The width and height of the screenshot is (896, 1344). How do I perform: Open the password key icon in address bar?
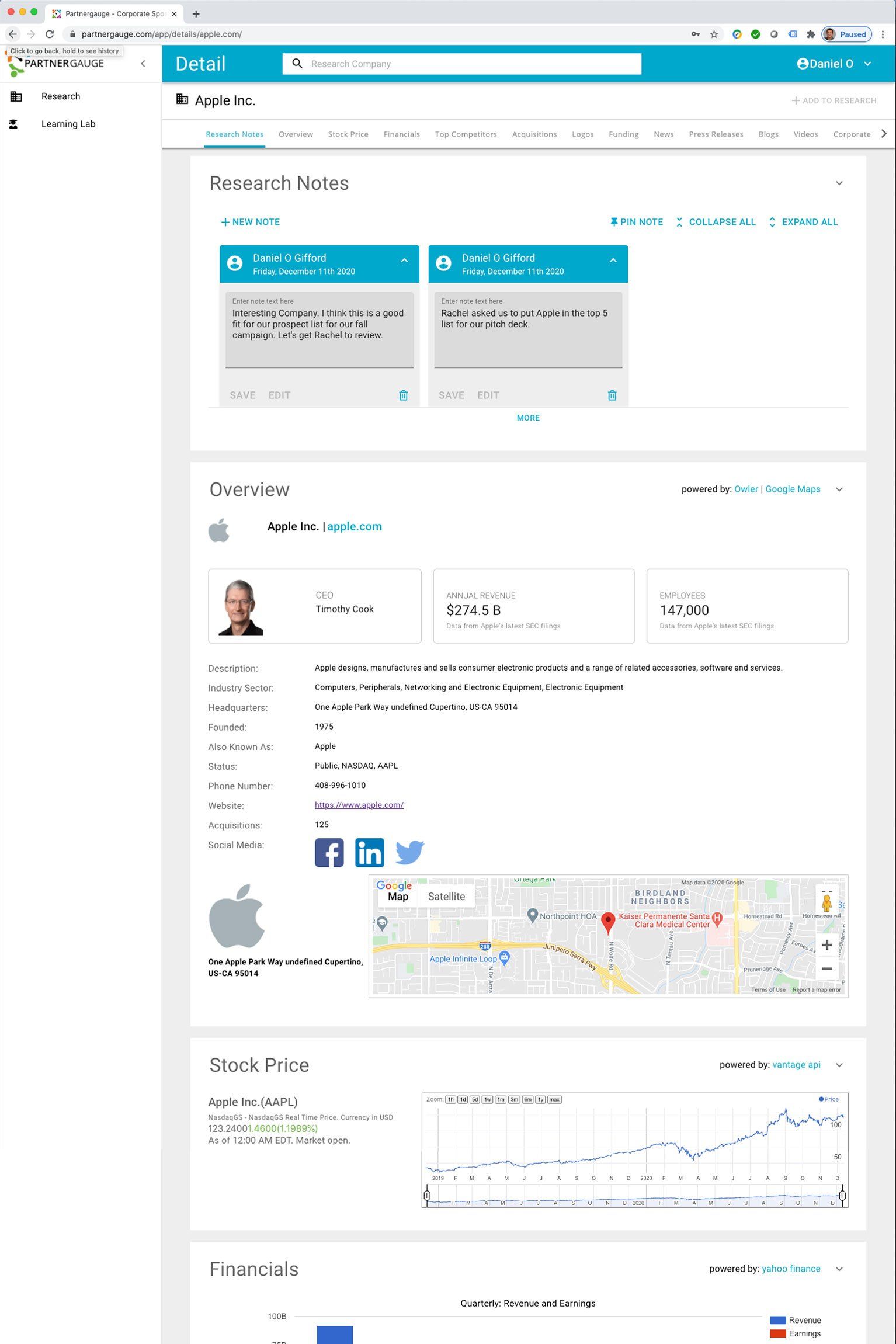[695, 34]
